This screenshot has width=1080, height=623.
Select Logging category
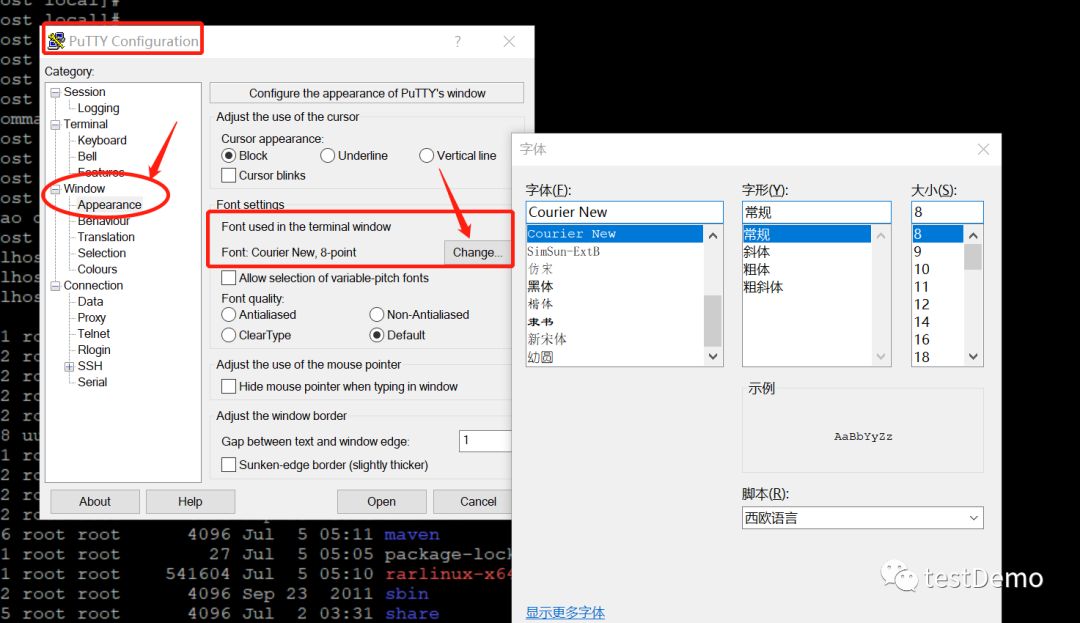(x=98, y=108)
